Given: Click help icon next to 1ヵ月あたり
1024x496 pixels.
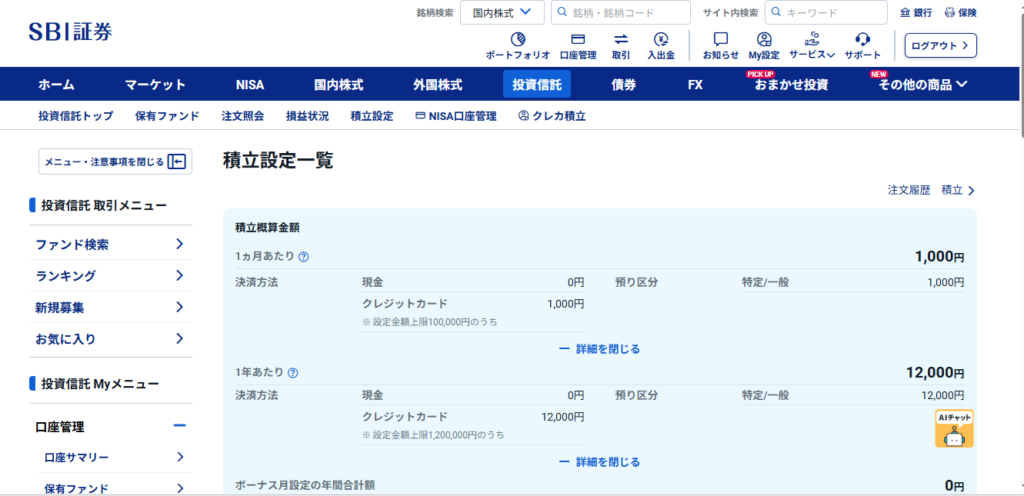Looking at the screenshot, I should click(304, 257).
